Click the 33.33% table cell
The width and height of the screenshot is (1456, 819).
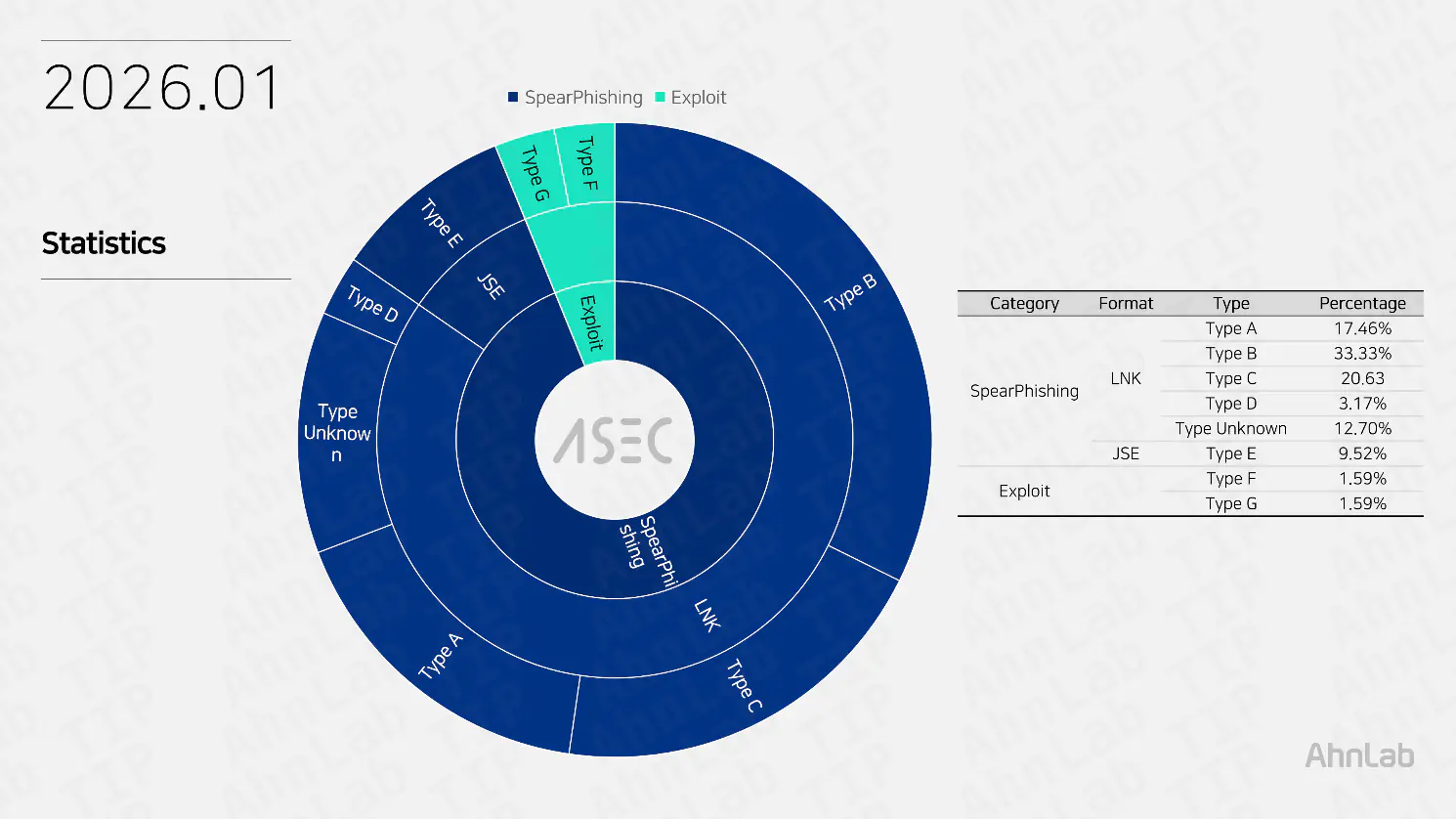(1362, 354)
